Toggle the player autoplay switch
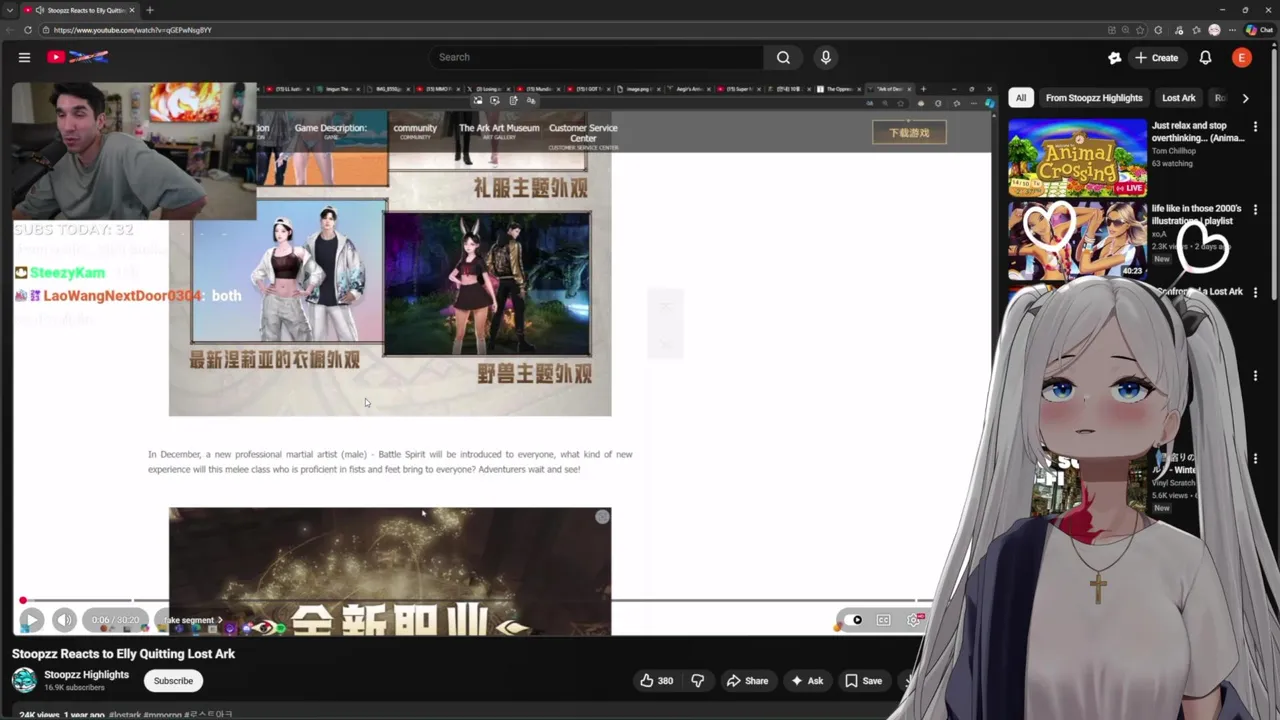 [853, 620]
